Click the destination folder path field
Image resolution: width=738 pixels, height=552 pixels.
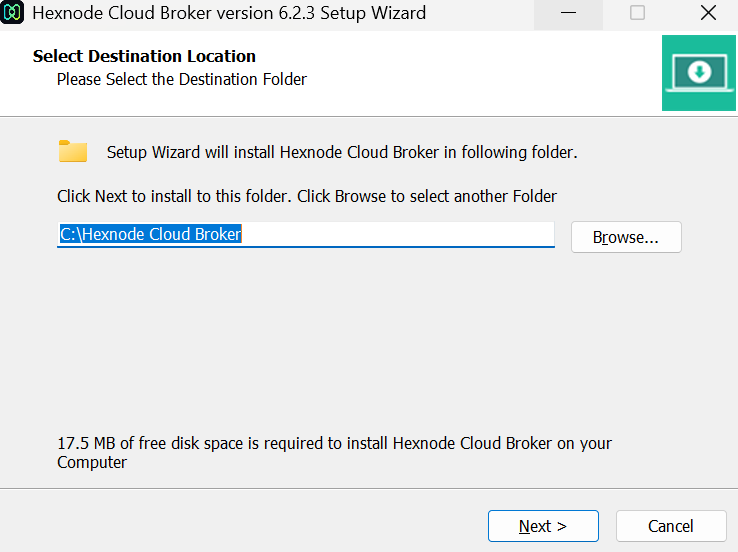coord(306,234)
